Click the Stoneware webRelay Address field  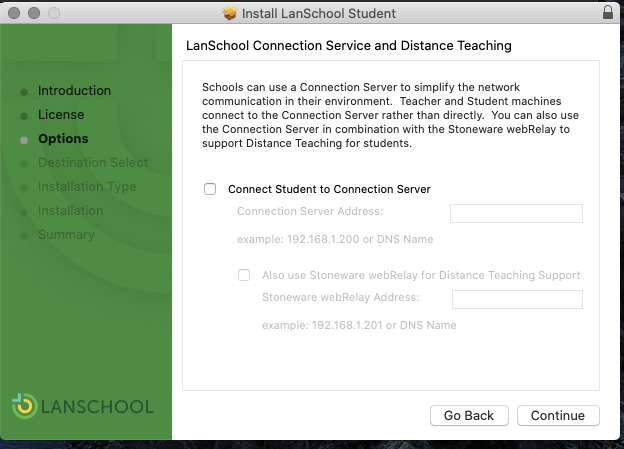(517, 299)
